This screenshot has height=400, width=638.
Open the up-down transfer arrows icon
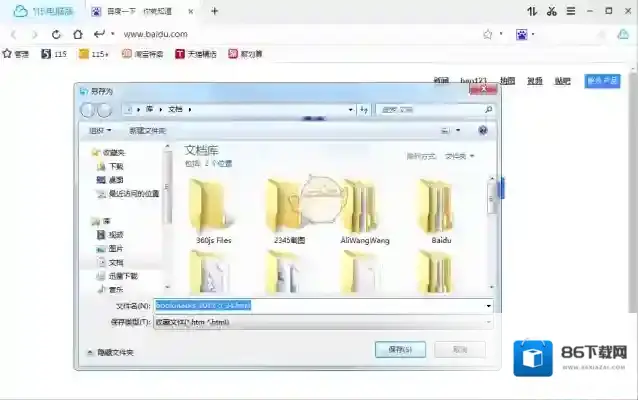click(532, 11)
